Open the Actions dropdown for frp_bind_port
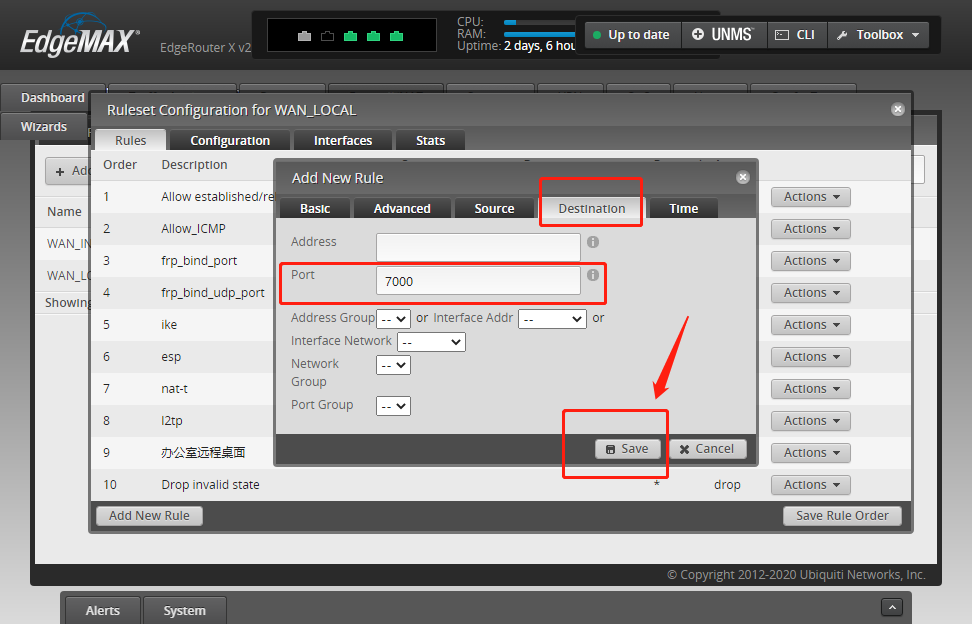This screenshot has width=972, height=624. coord(810,260)
